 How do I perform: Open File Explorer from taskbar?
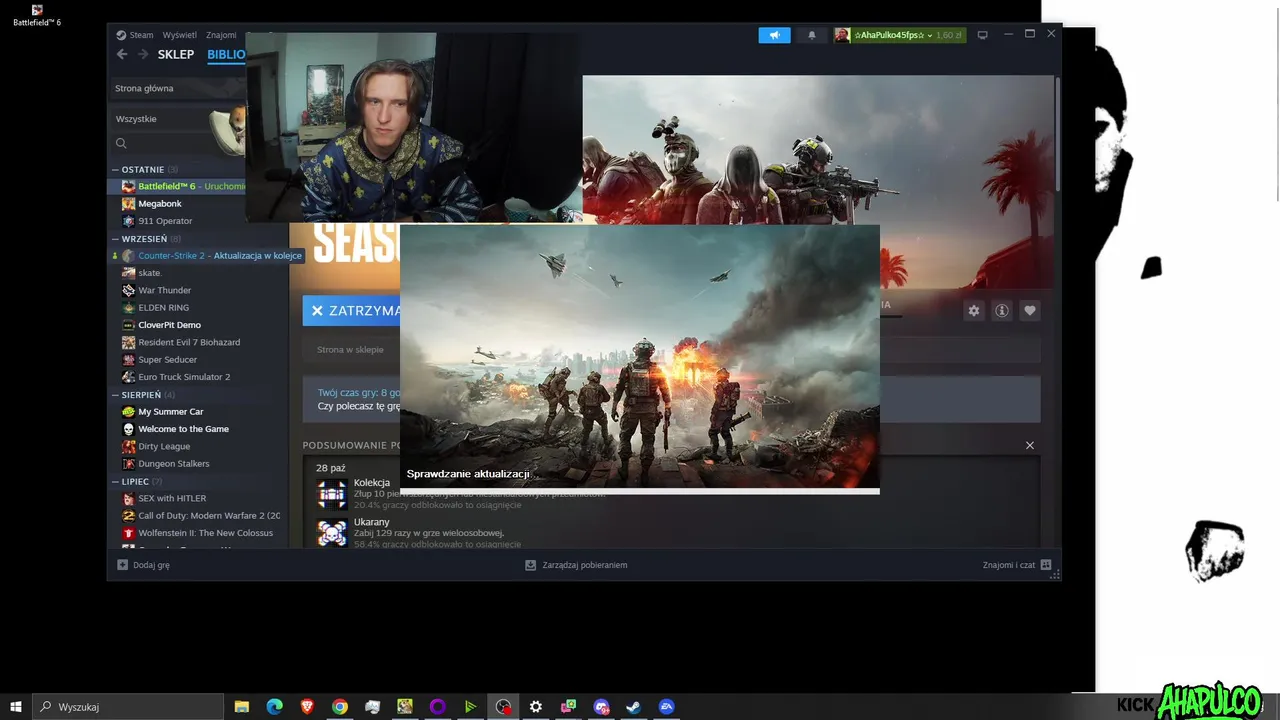pos(242,707)
